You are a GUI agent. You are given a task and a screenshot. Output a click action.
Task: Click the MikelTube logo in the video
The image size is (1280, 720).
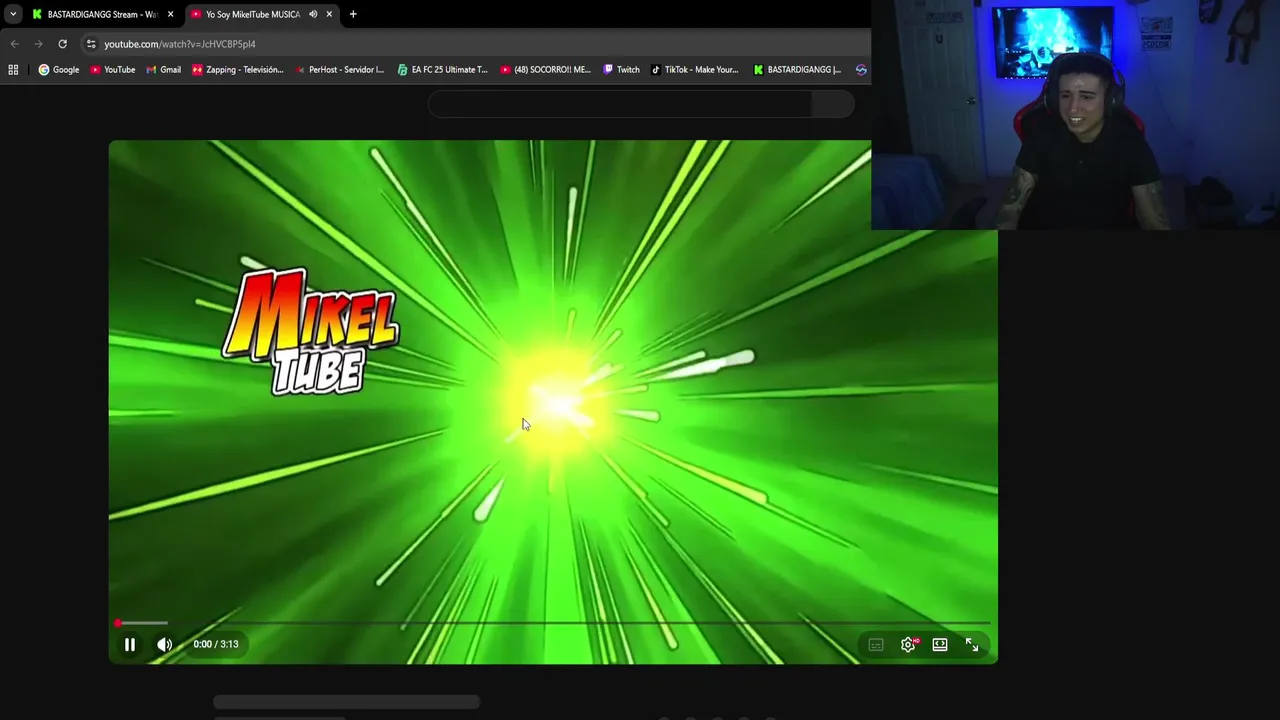coord(310,331)
